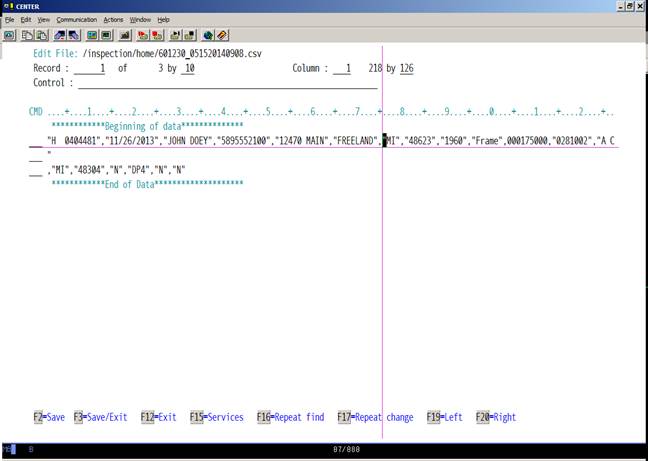Click F15=Services function key
648x461 pixels.
(217, 417)
